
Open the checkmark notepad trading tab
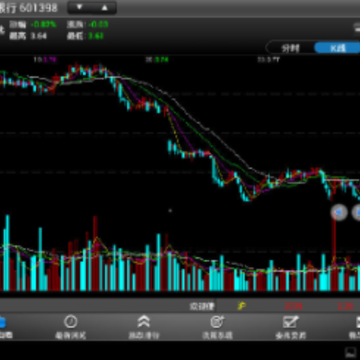click(x=290, y=327)
